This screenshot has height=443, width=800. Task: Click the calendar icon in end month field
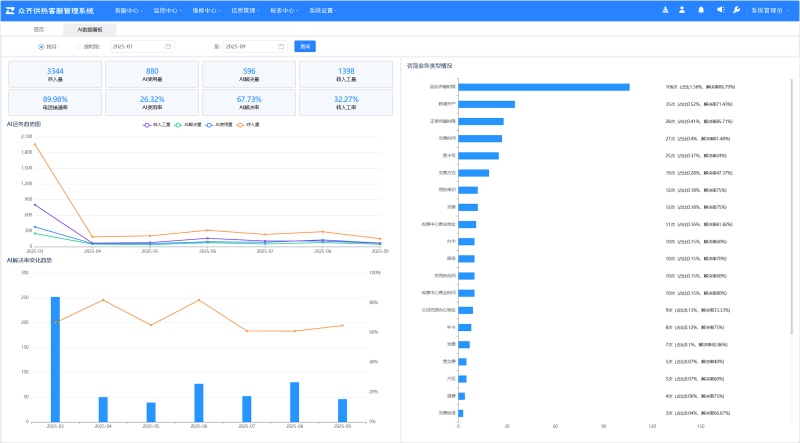[281, 46]
